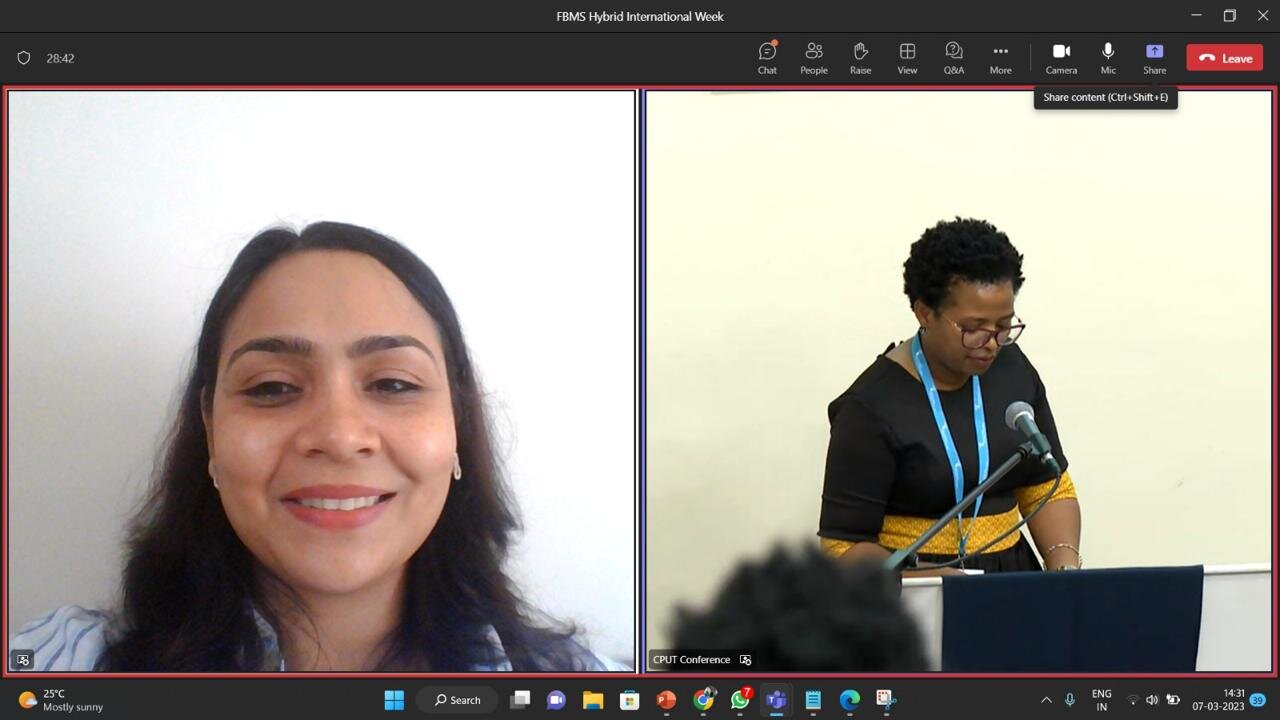Expand the More actions menu
This screenshot has width=1280, height=720.
1000,57
